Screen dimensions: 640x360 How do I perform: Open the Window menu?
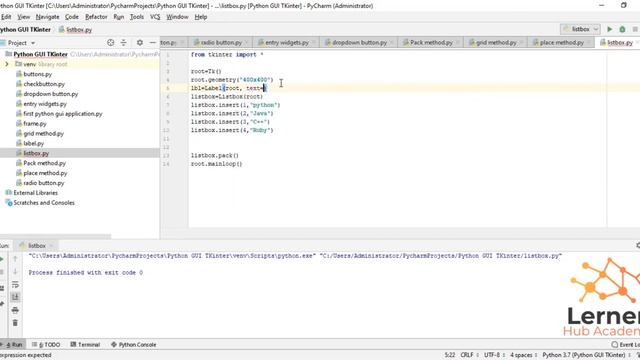click(177, 17)
